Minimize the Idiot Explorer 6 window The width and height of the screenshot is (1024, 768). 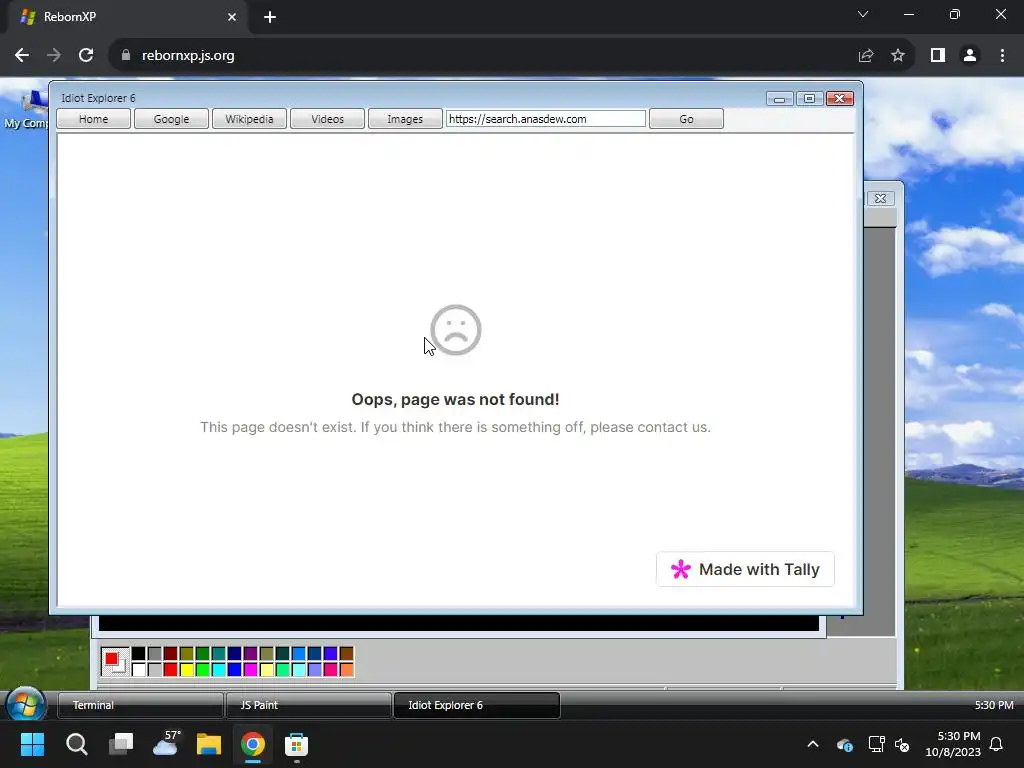click(779, 99)
